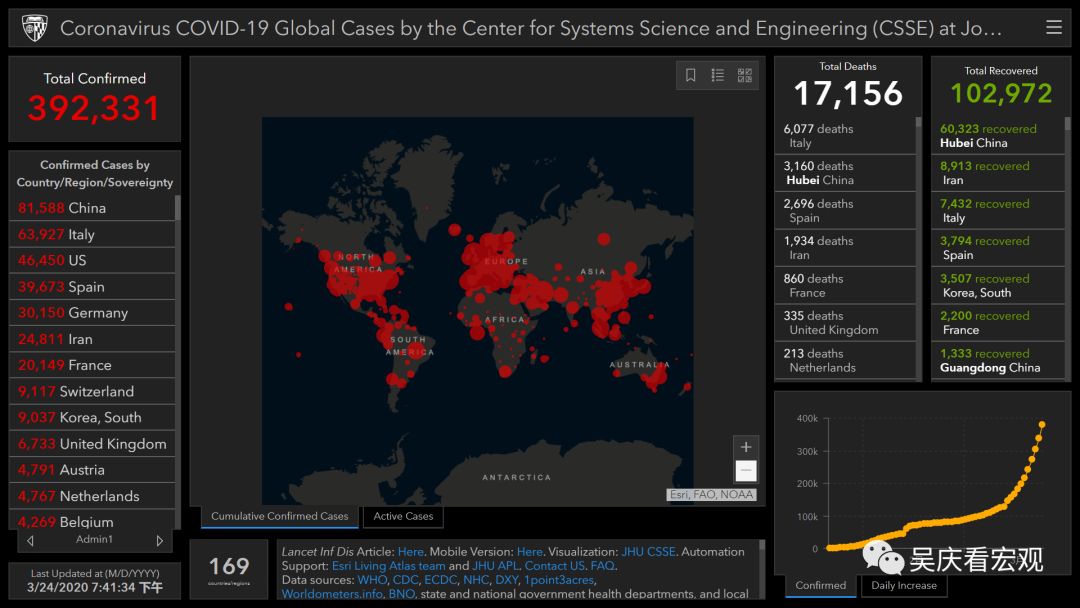Open the CDC data source link

(x=405, y=580)
